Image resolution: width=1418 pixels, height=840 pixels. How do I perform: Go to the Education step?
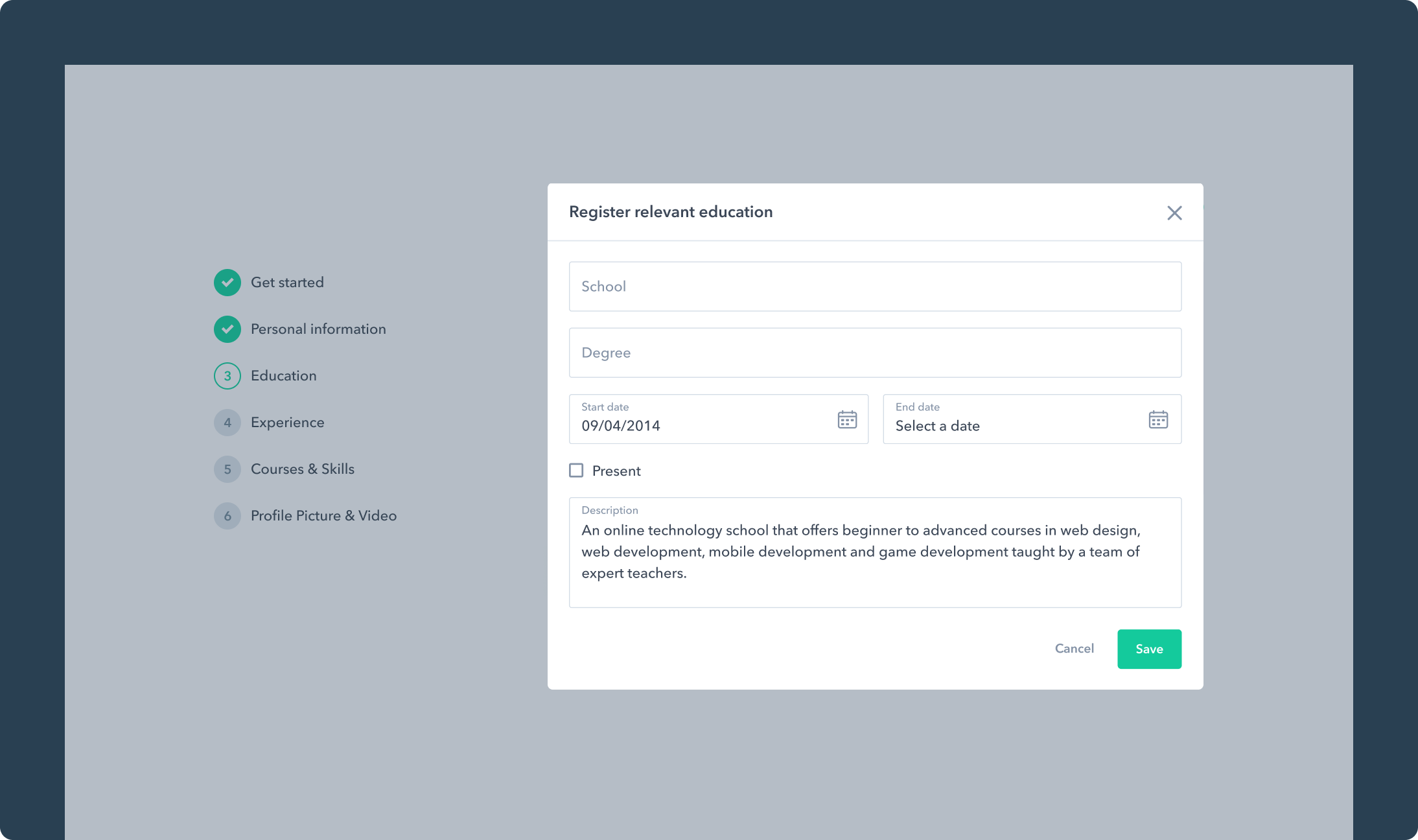(x=283, y=375)
